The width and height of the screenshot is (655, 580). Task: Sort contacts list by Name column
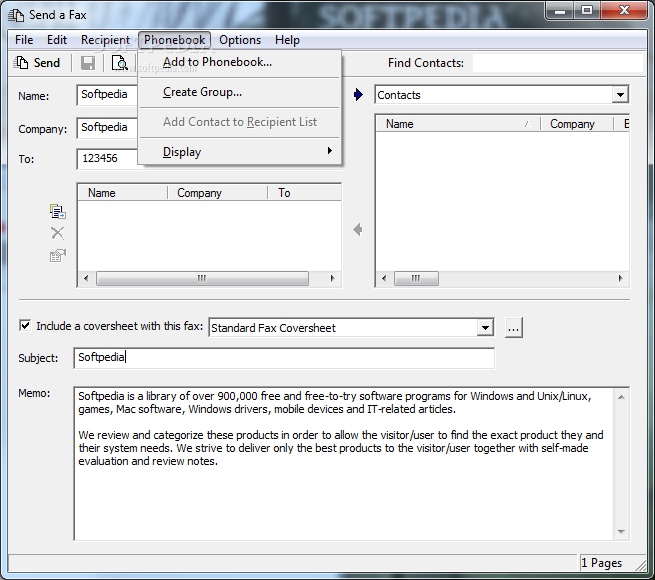458,124
